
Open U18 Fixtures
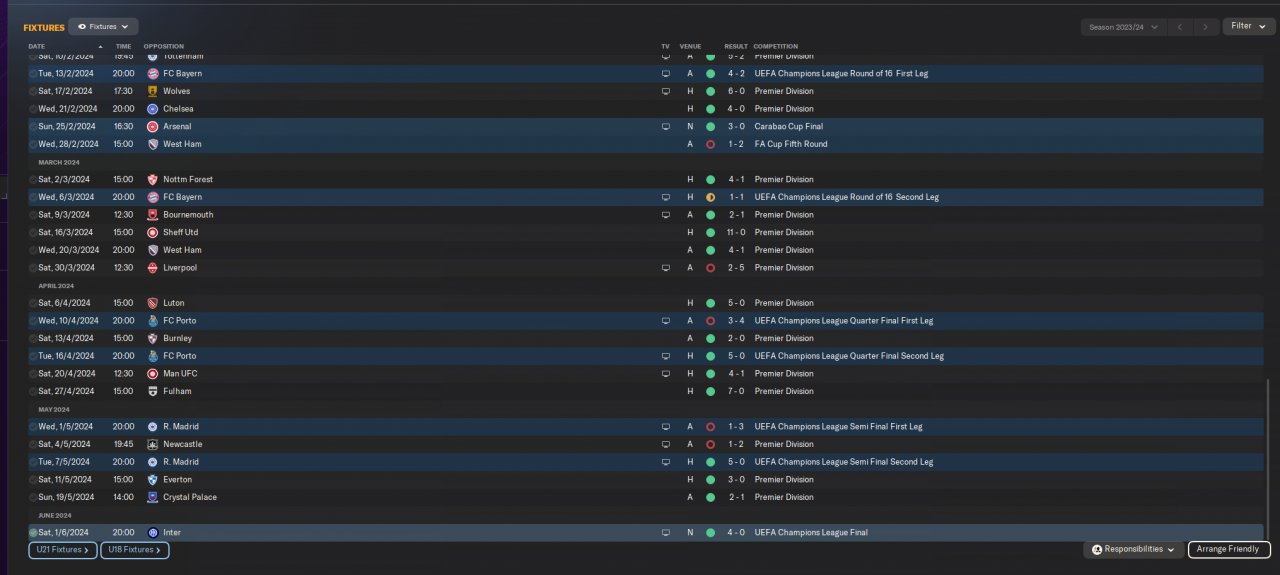(x=135, y=550)
